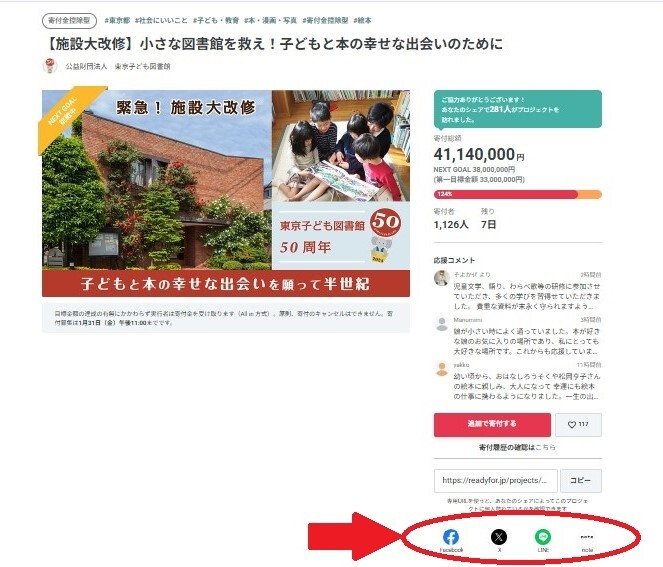The height and width of the screenshot is (567, 663).
Task: Select the project URL text field
Action: [x=496, y=481]
